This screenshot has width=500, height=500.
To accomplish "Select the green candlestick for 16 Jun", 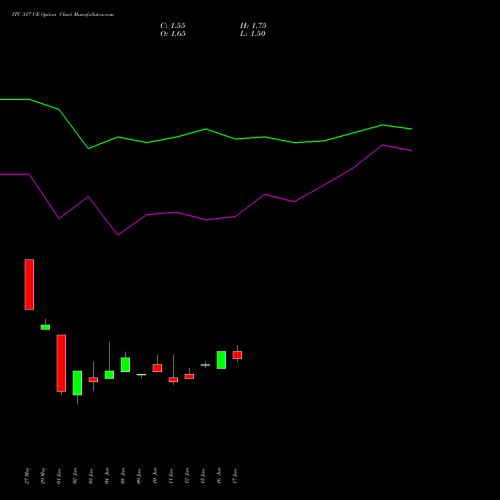I will point(221,360).
